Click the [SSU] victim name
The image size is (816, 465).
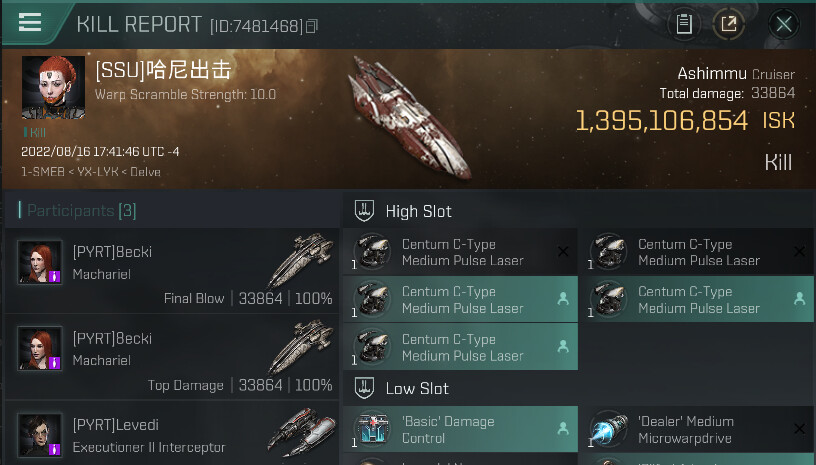point(163,69)
